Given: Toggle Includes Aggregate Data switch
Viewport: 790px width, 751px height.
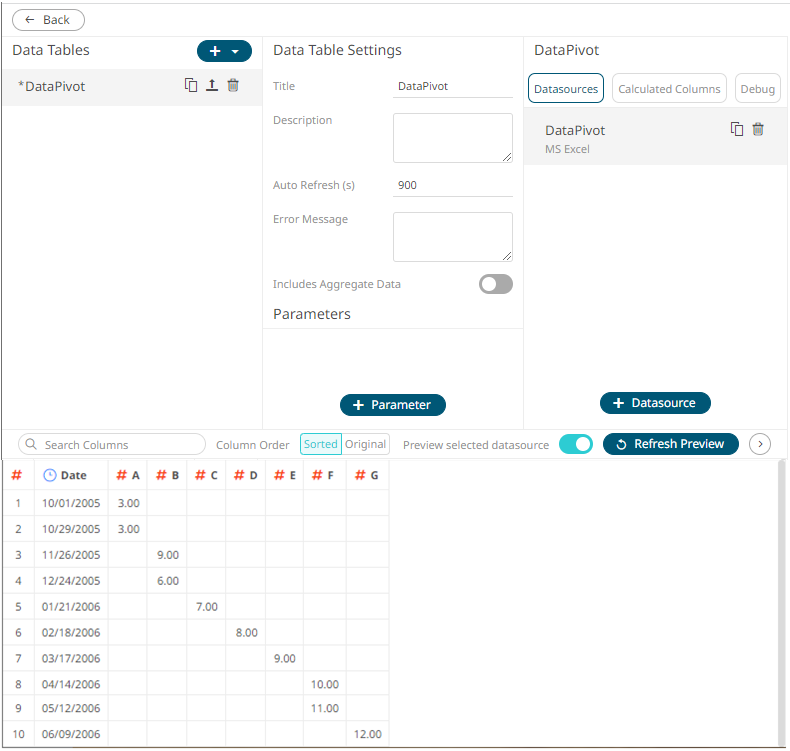Looking at the screenshot, I should click(x=495, y=284).
